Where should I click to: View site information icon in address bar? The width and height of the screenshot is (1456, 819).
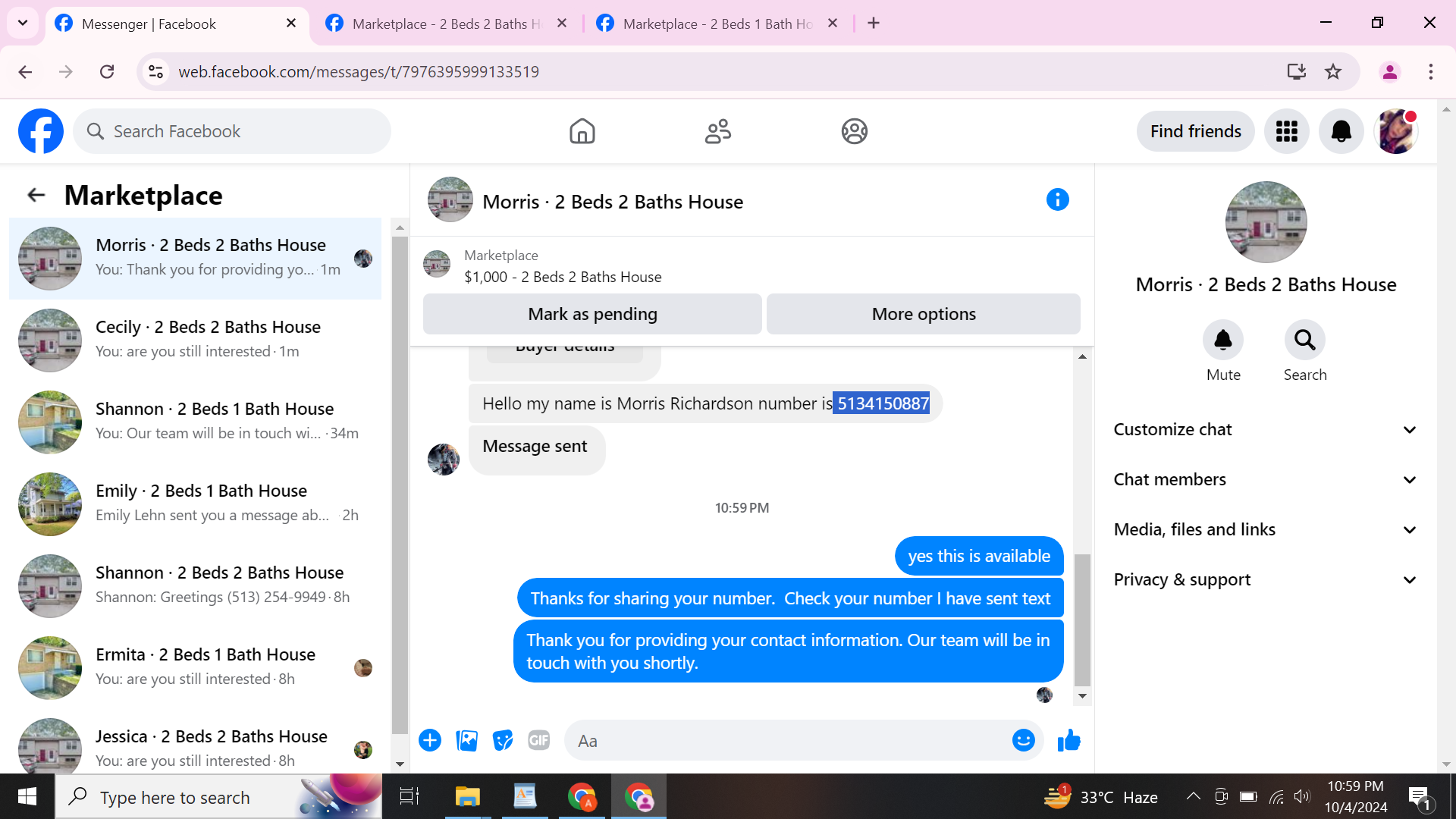(x=155, y=72)
